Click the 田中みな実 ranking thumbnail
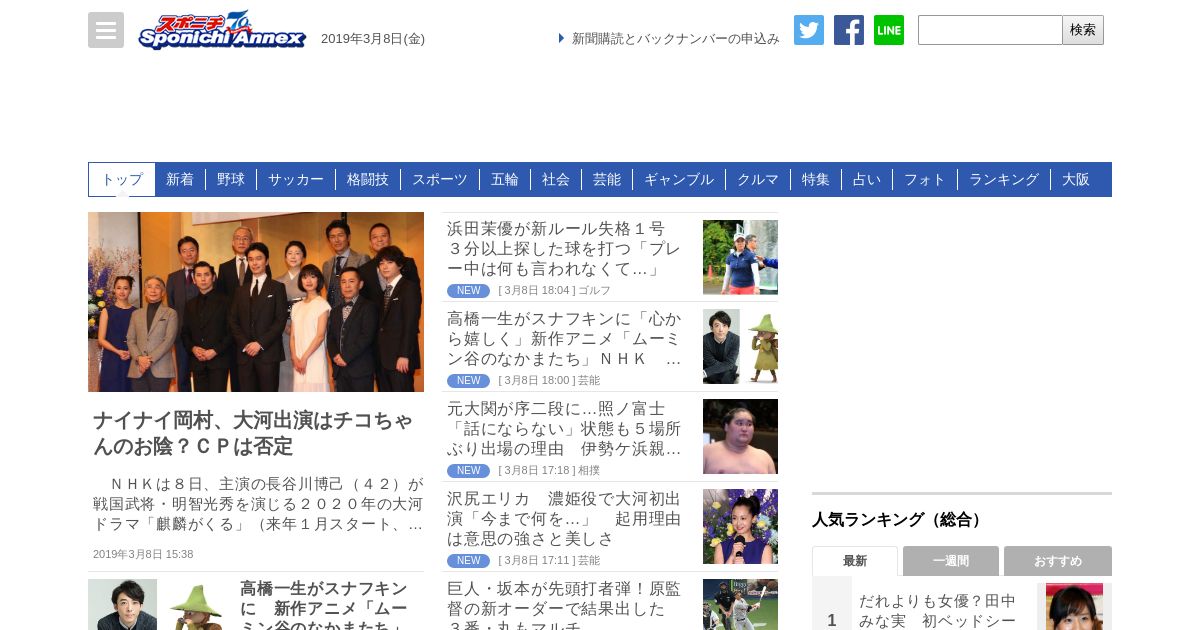1200x630 pixels. pyautogui.click(x=1074, y=607)
